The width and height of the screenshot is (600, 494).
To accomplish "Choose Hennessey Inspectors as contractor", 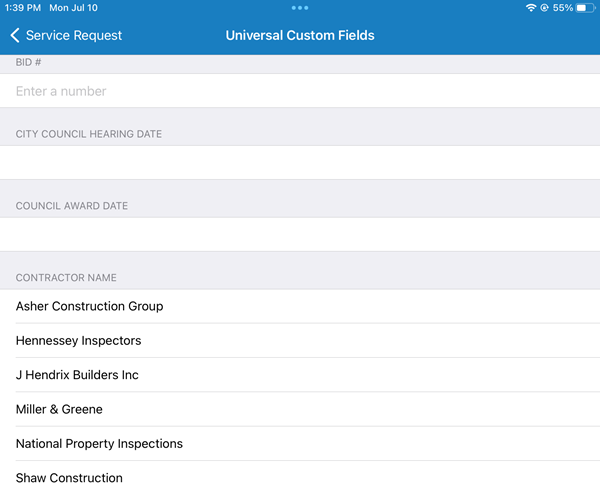I will pos(79,341).
